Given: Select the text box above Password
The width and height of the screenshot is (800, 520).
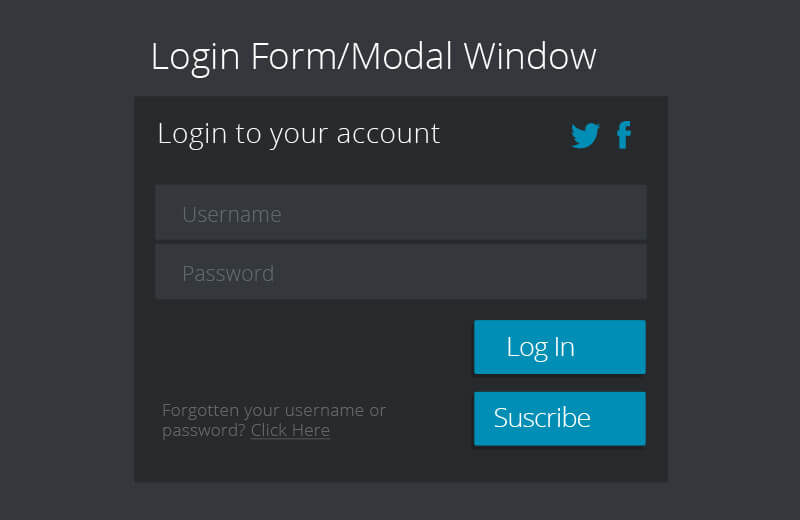Looking at the screenshot, I should click(400, 213).
